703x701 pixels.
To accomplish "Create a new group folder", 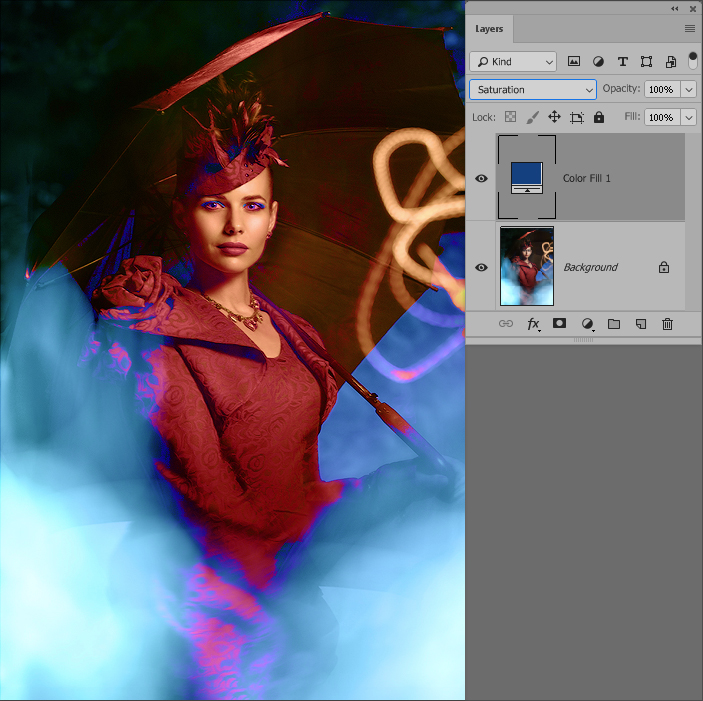I will coord(614,324).
